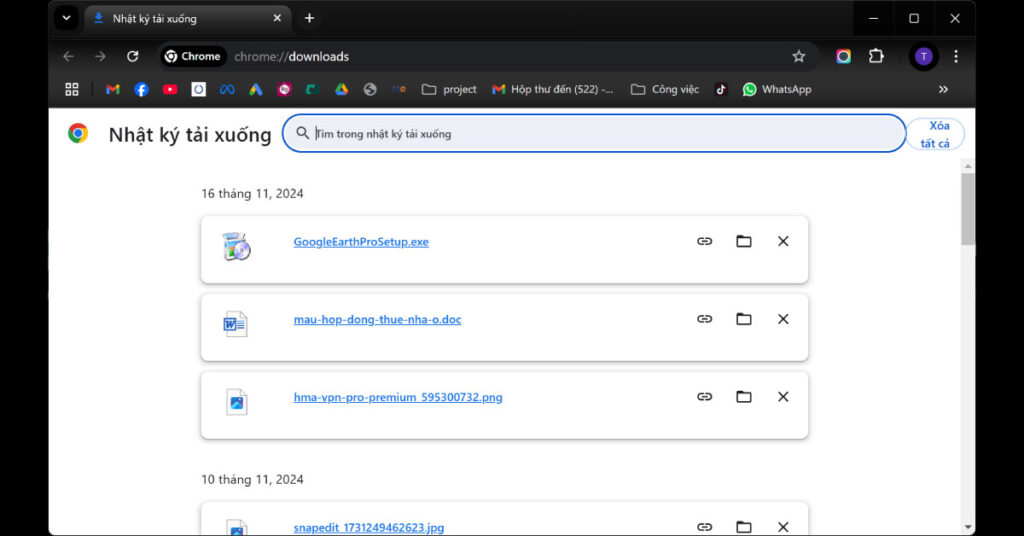Click the Chrome site info chip
The width and height of the screenshot is (1024, 536).
point(193,57)
